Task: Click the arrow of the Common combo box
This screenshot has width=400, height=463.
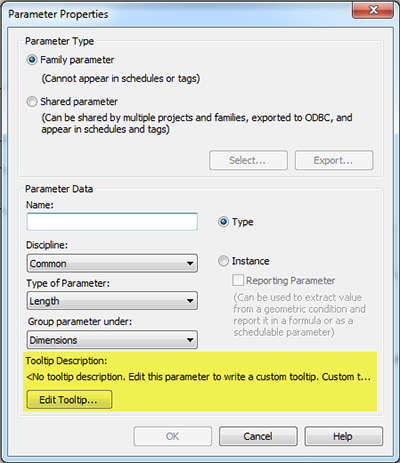Action: click(x=190, y=263)
